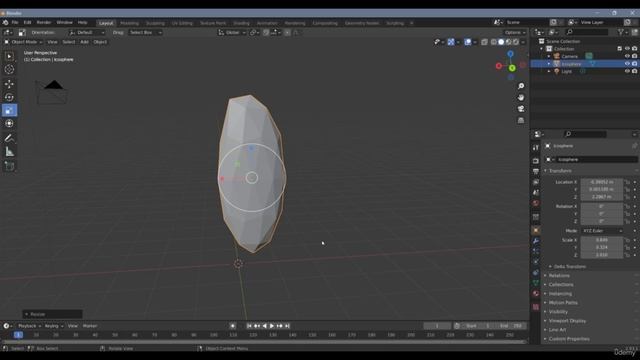
Task: Click the viewport zoom magnifier icon
Action: pyautogui.click(x=521, y=86)
